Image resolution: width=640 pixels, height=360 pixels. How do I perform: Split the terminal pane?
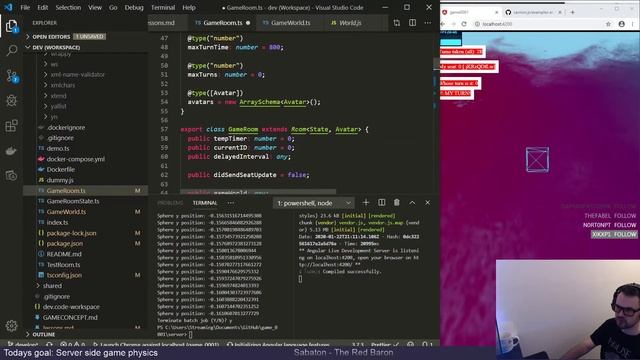[381, 202]
